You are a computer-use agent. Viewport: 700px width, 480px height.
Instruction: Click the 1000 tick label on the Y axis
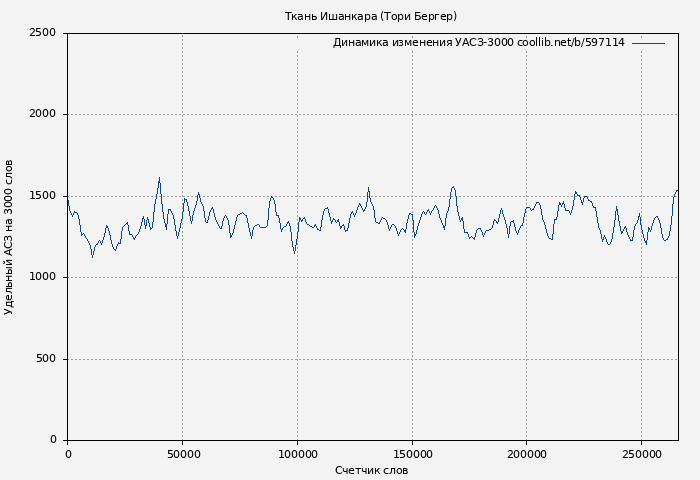click(x=42, y=277)
